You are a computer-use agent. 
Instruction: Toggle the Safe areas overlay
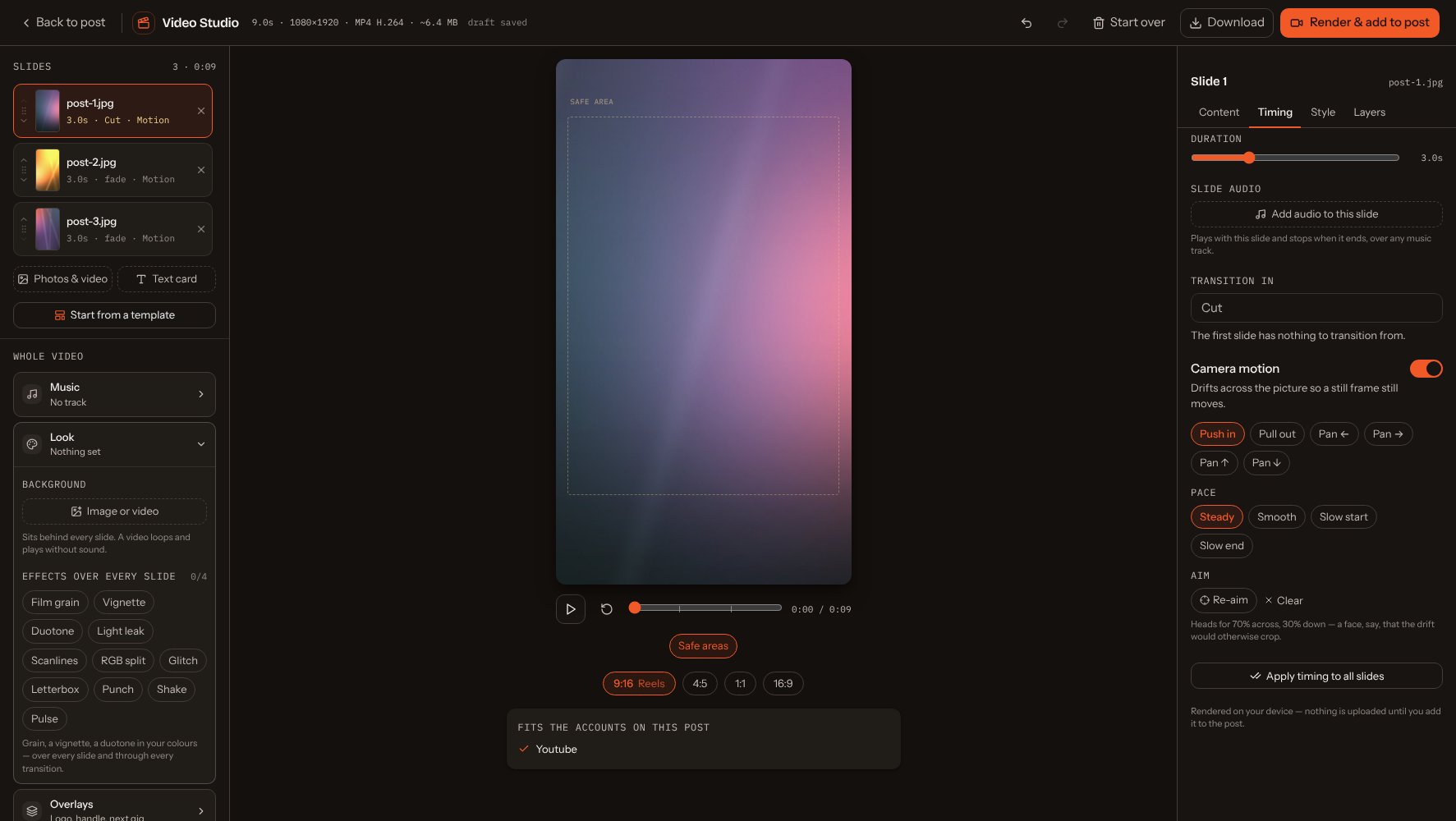[x=703, y=646]
